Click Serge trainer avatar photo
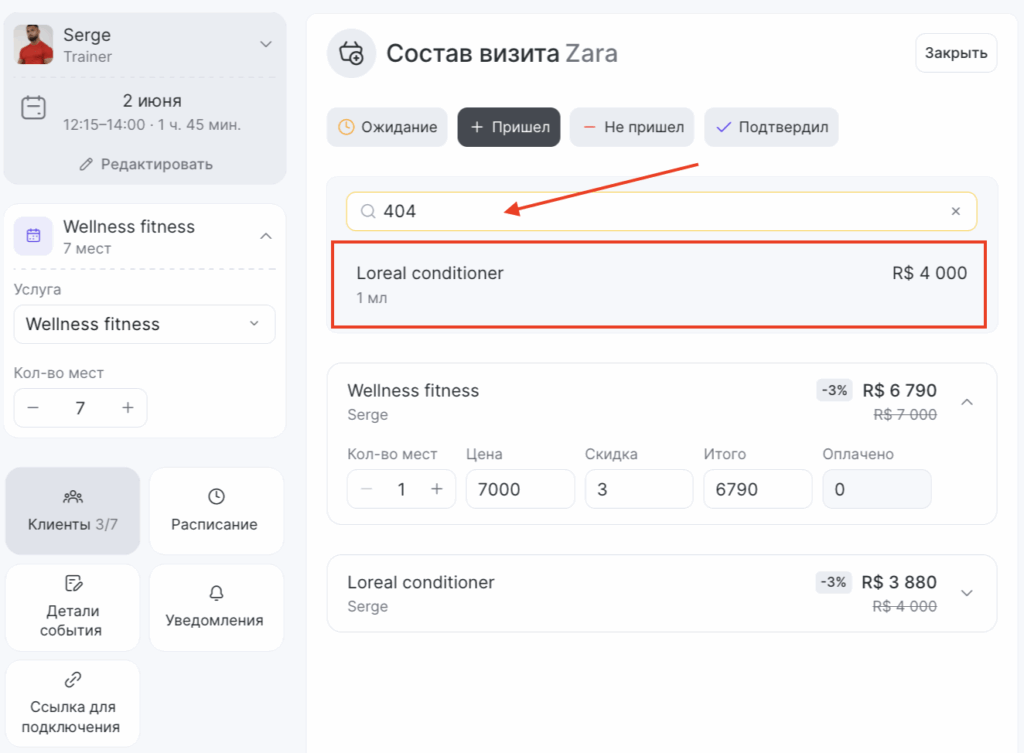The width and height of the screenshot is (1024, 753). click(34, 45)
